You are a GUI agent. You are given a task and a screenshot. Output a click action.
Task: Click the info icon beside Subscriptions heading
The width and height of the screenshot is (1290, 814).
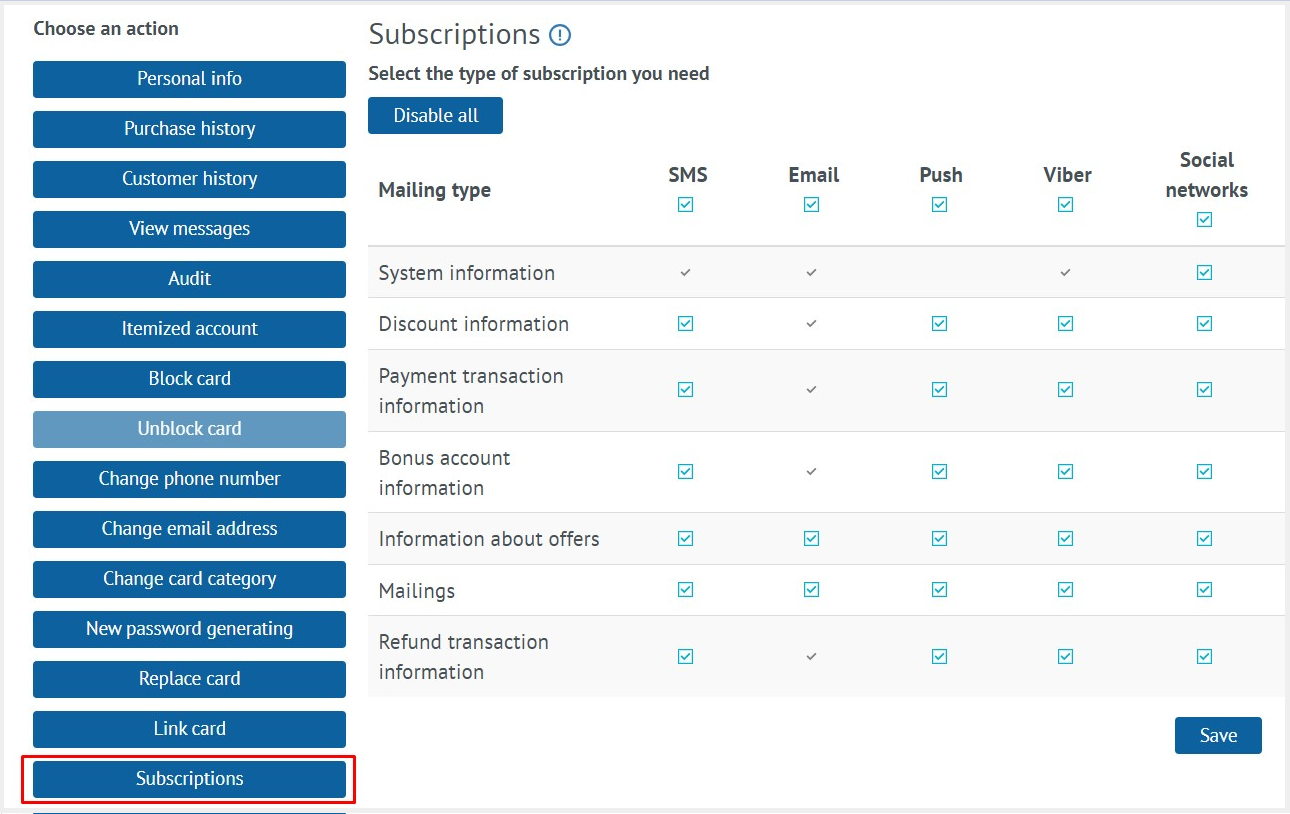click(x=560, y=35)
